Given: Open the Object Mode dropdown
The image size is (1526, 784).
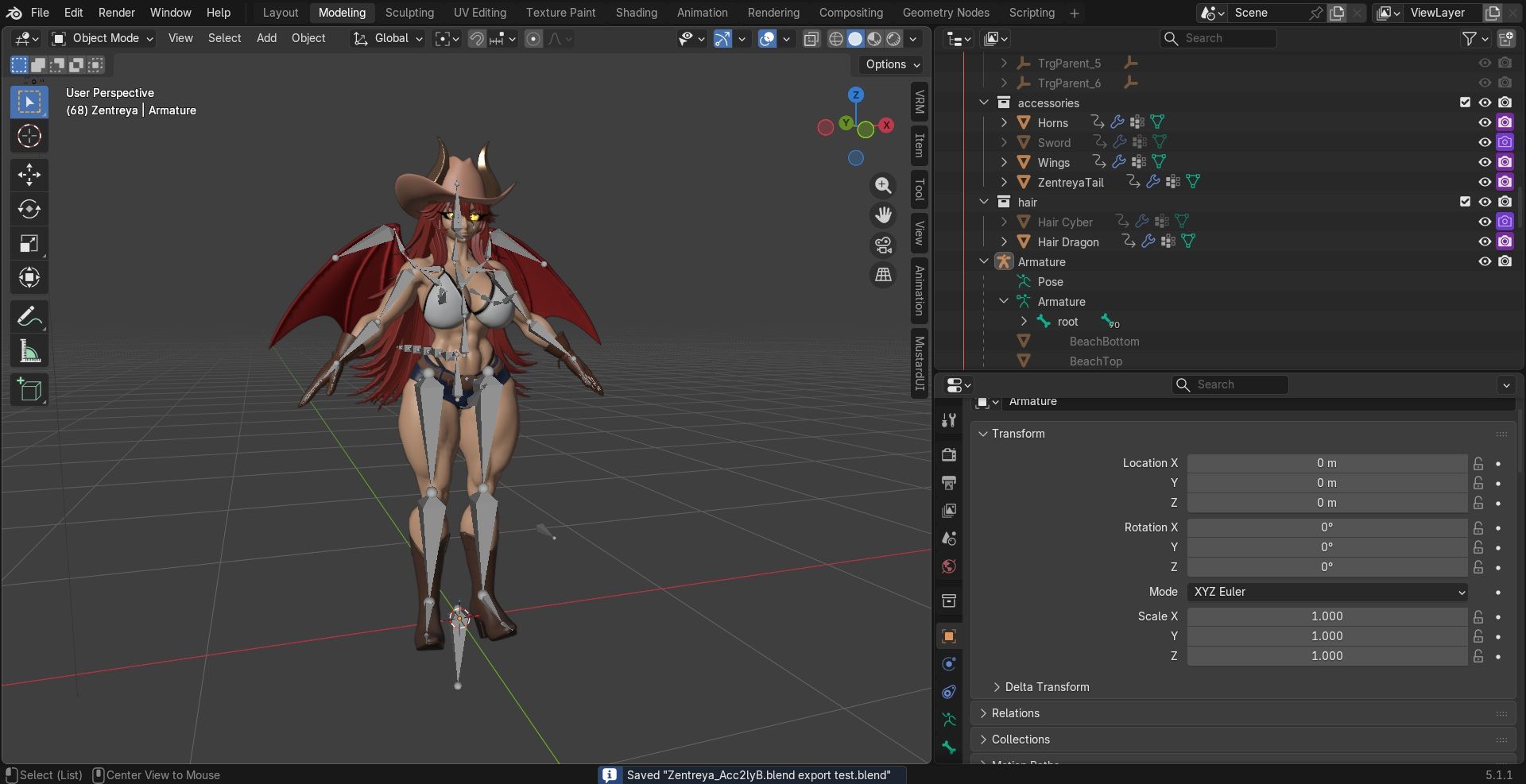Looking at the screenshot, I should 103,38.
